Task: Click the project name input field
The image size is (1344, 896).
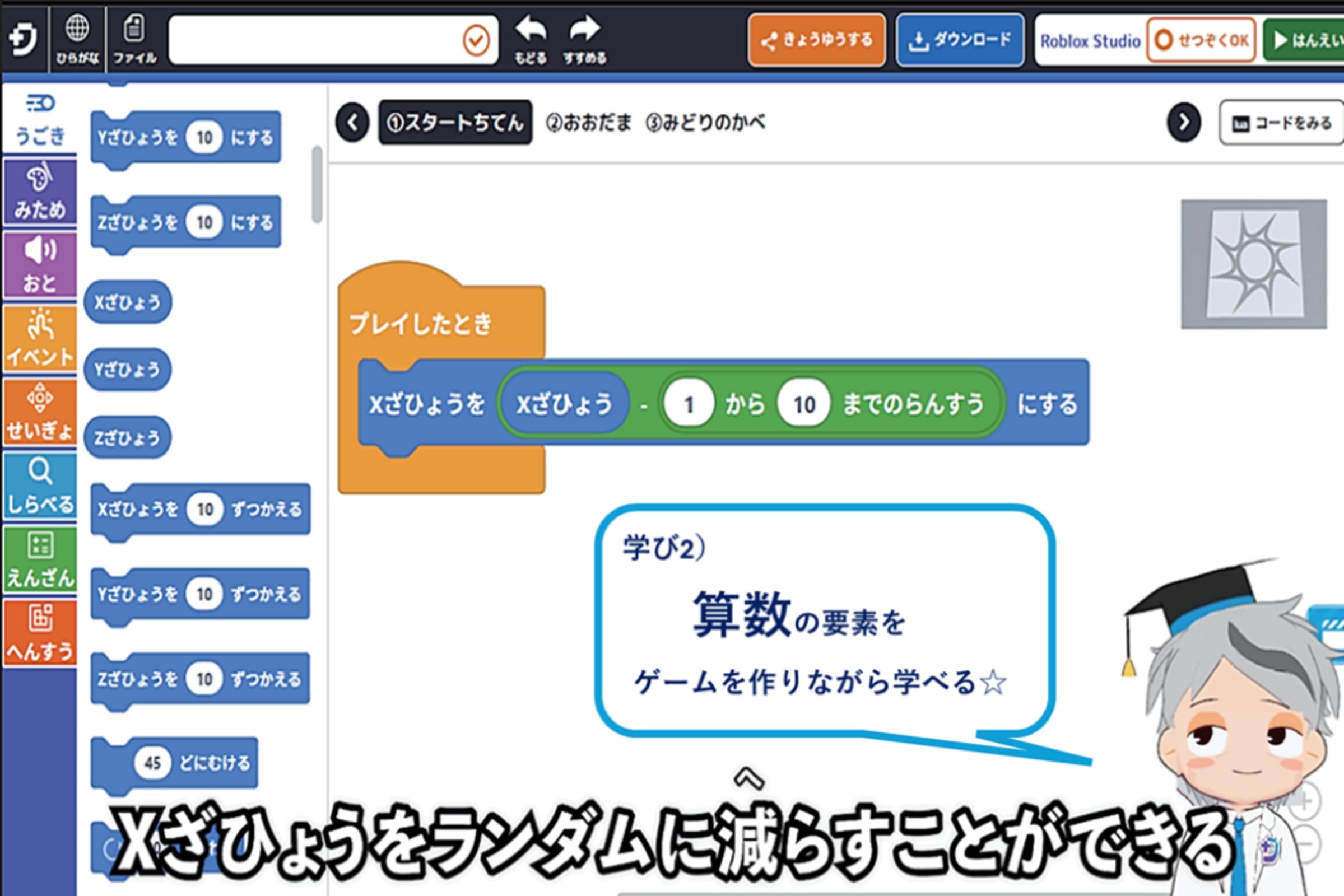Action: click(x=314, y=40)
